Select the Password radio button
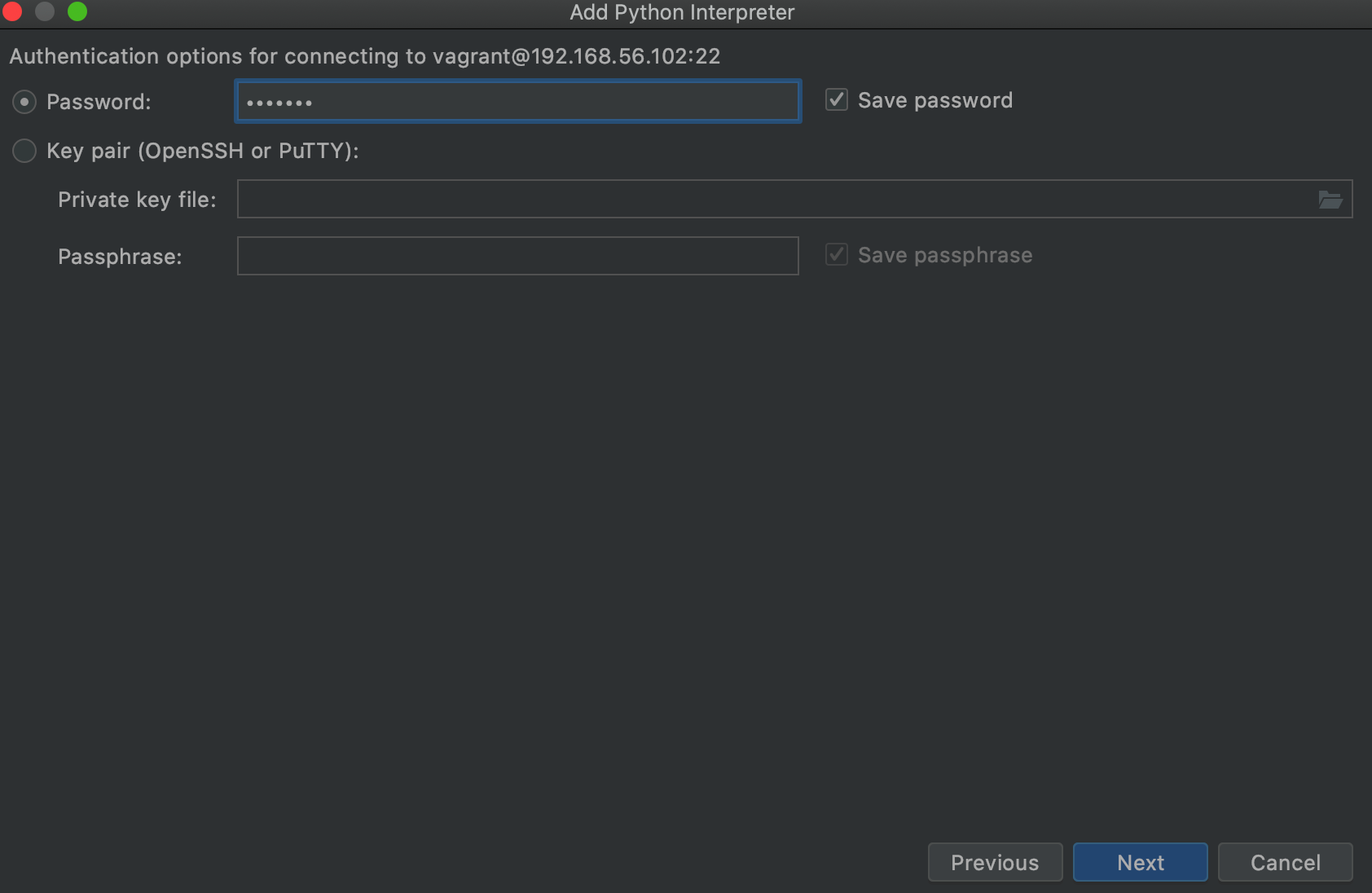This screenshot has width=1372, height=893. (x=24, y=102)
